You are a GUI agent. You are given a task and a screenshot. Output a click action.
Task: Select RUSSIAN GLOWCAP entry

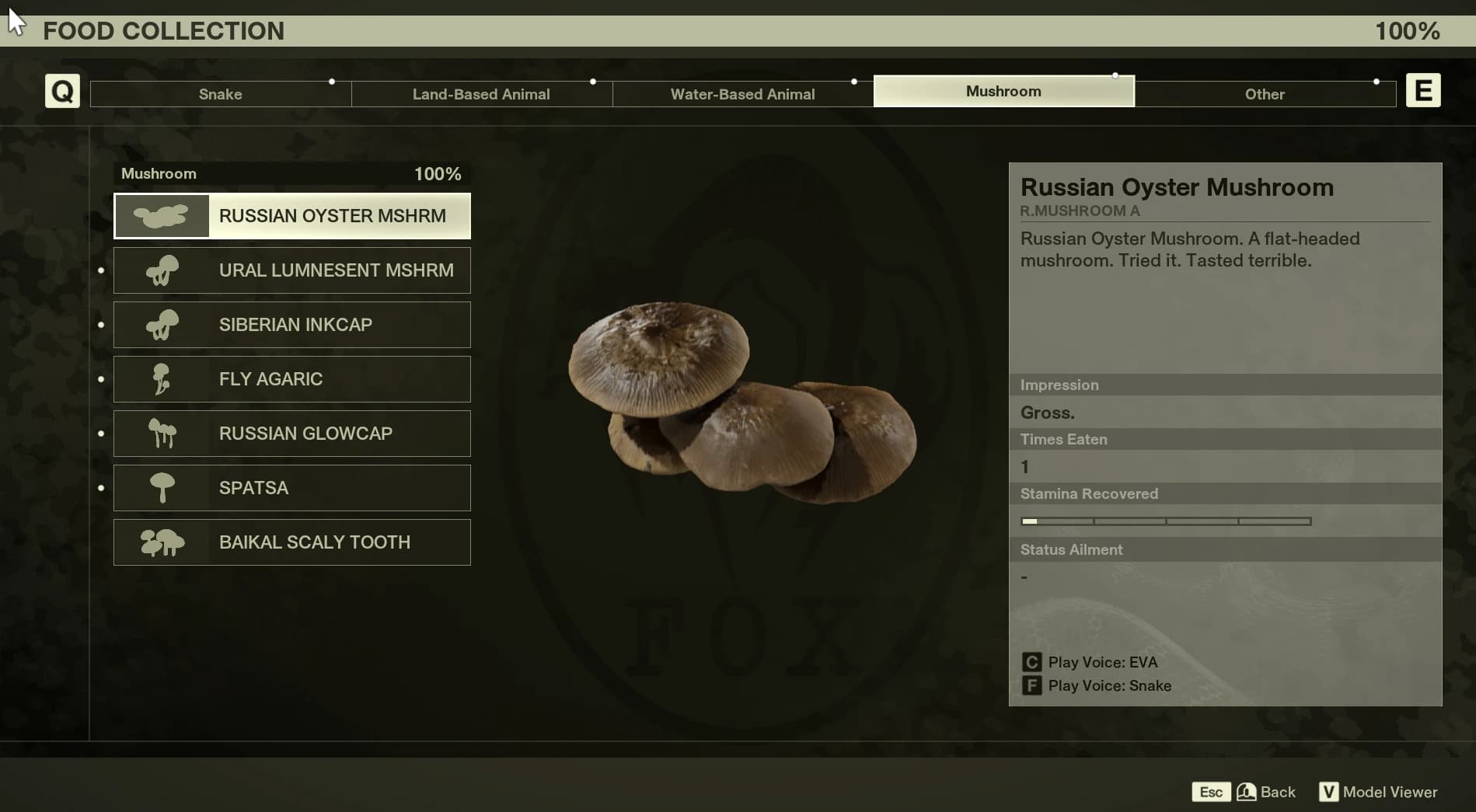292,434
